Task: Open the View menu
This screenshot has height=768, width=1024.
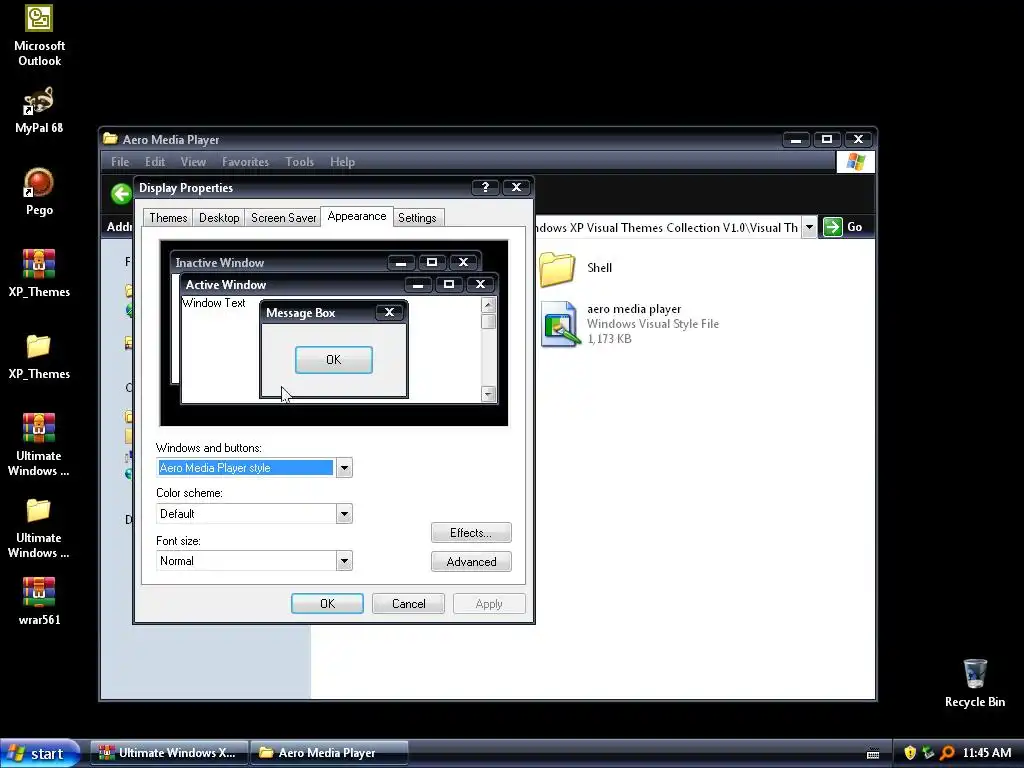Action: coord(193,162)
